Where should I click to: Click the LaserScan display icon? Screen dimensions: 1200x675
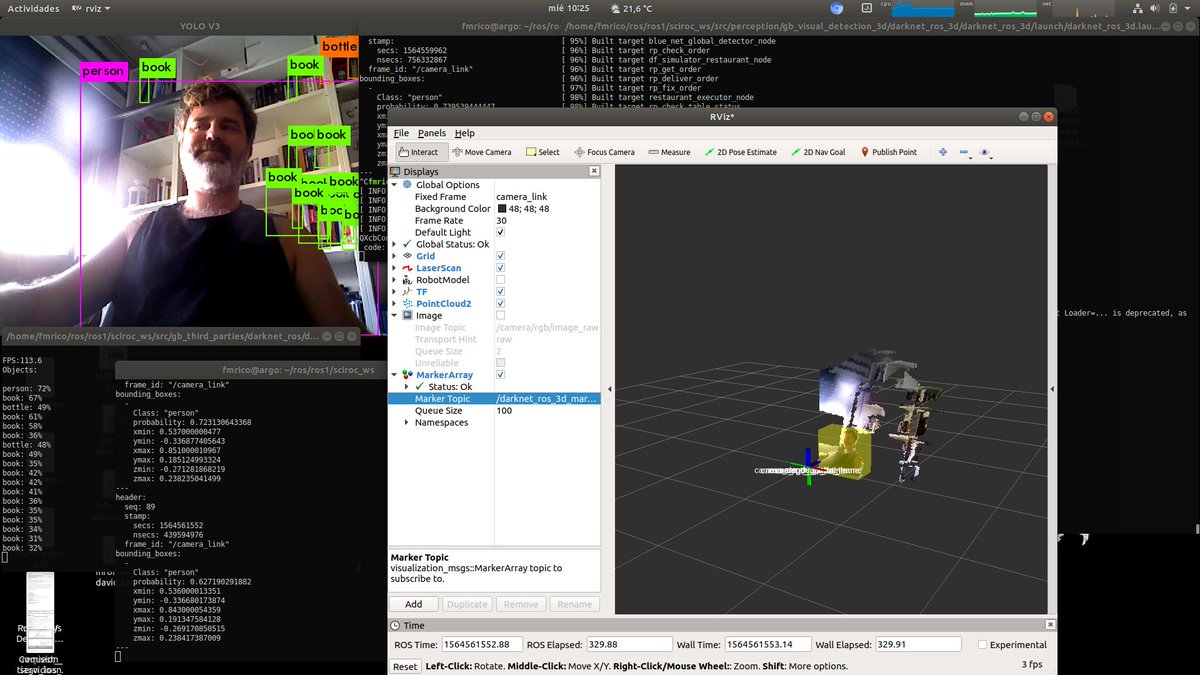tap(407, 268)
